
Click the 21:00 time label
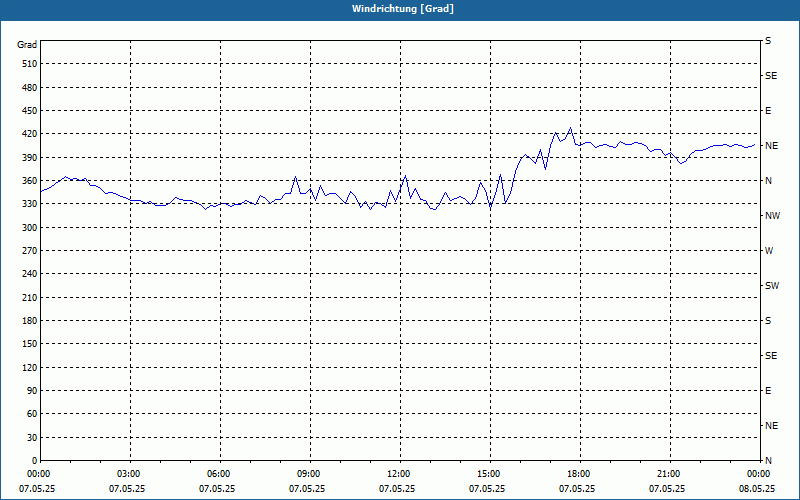tap(668, 474)
